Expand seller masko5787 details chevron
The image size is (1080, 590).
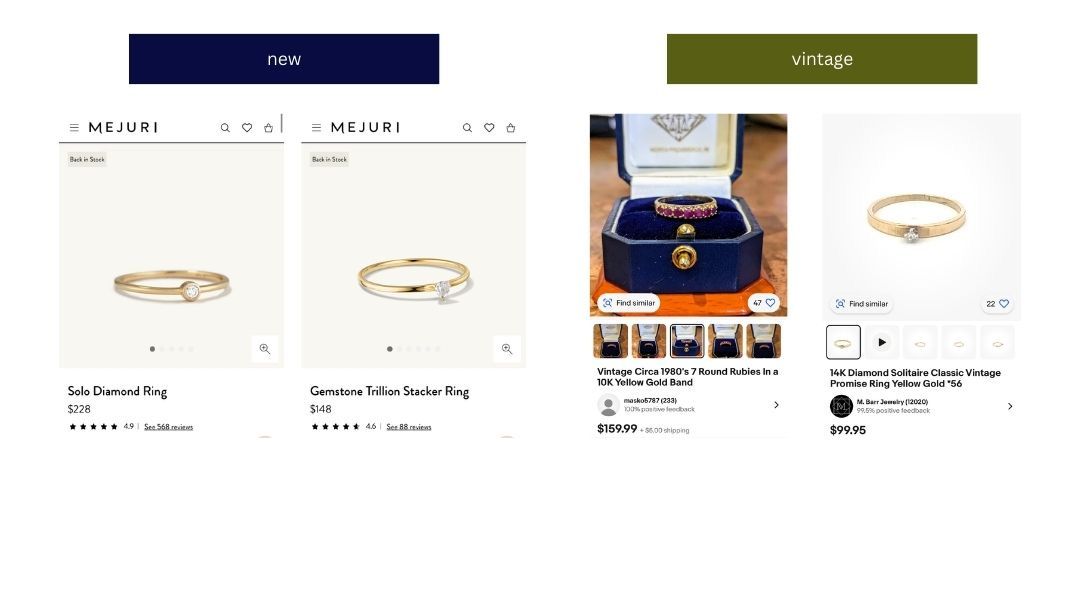pos(776,405)
